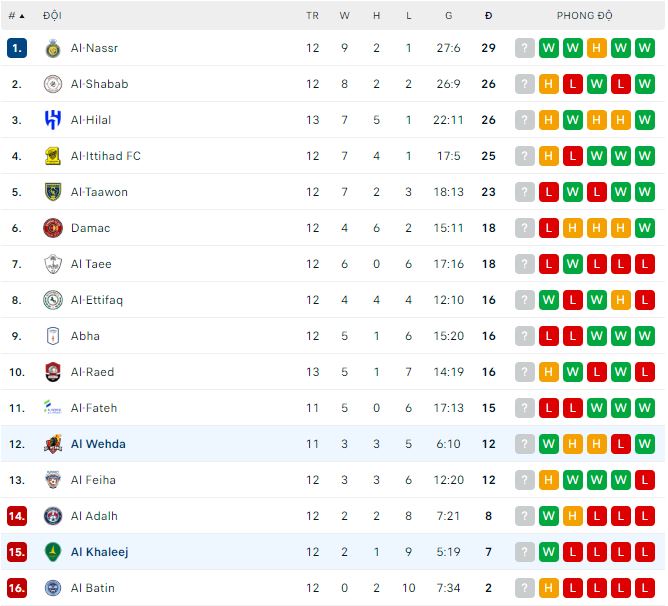668x606 pixels.
Task: Click the Al-Ittihad FC crest icon
Action: point(53,156)
